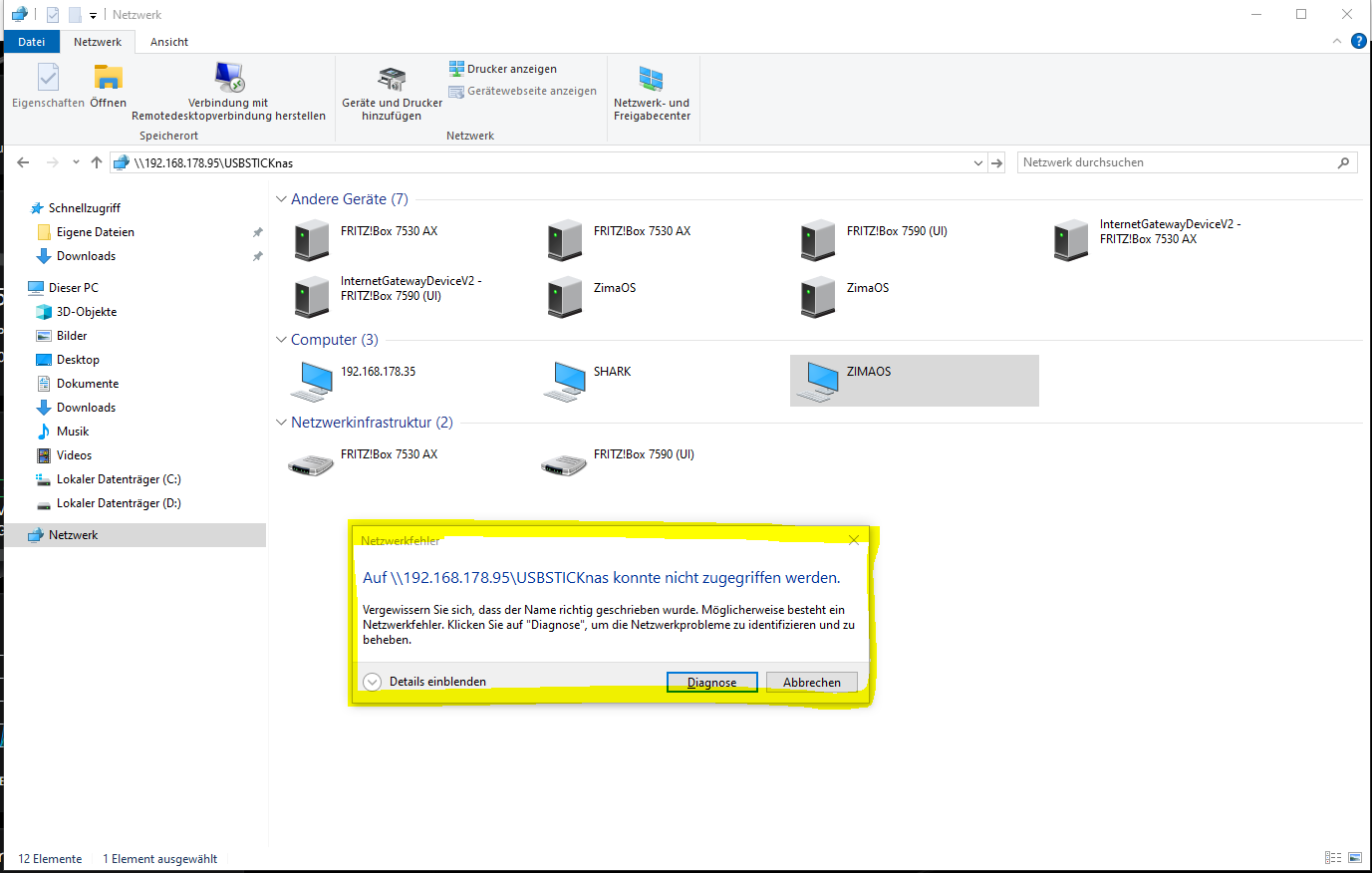Click the blue help question mark icon
Image resolution: width=1372 pixels, height=873 pixels.
[1358, 41]
